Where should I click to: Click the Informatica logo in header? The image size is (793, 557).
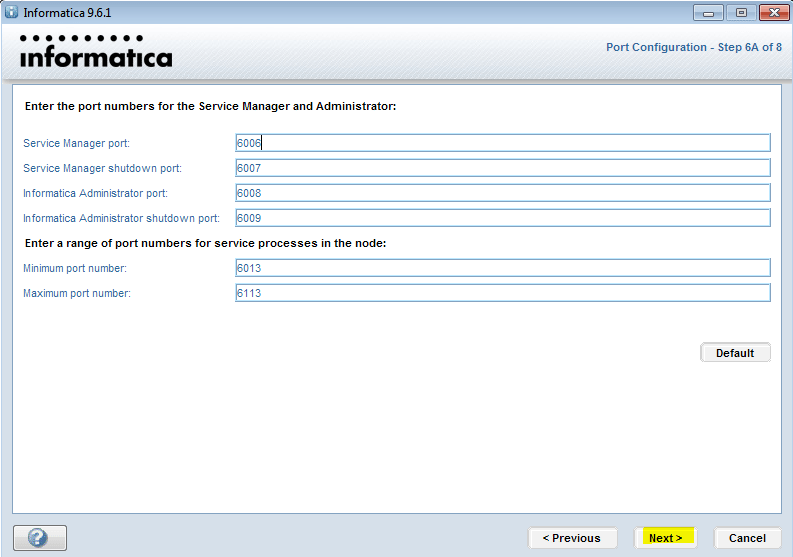point(96,51)
